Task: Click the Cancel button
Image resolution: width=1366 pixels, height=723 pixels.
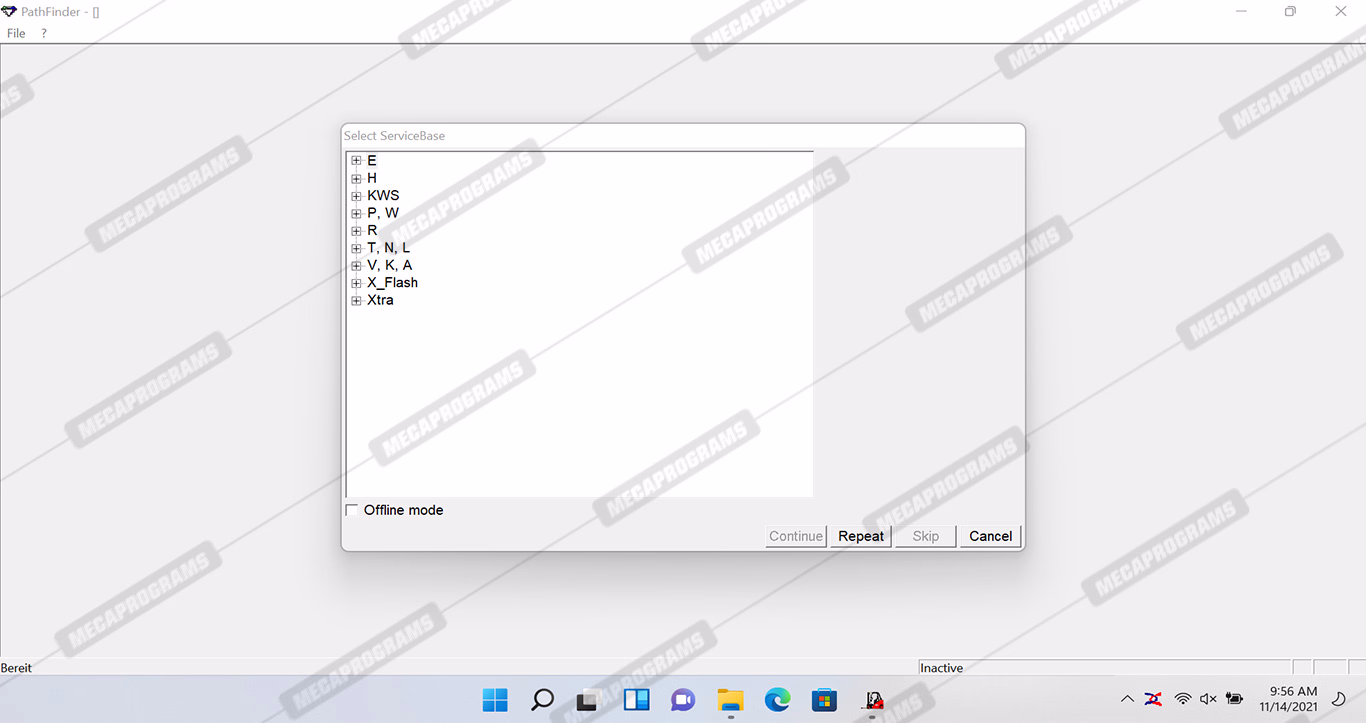Action: point(990,536)
